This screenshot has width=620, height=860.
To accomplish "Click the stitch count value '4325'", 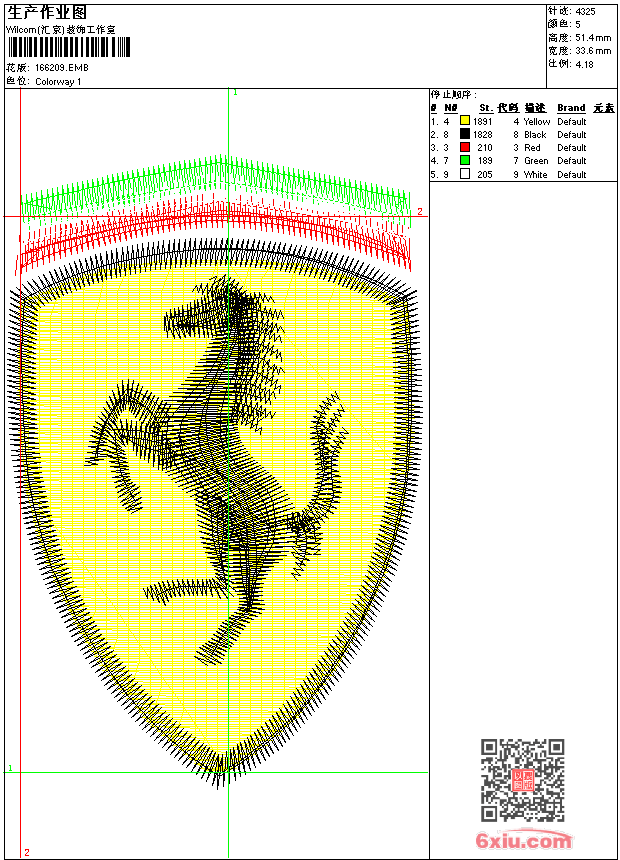I will pos(585,11).
